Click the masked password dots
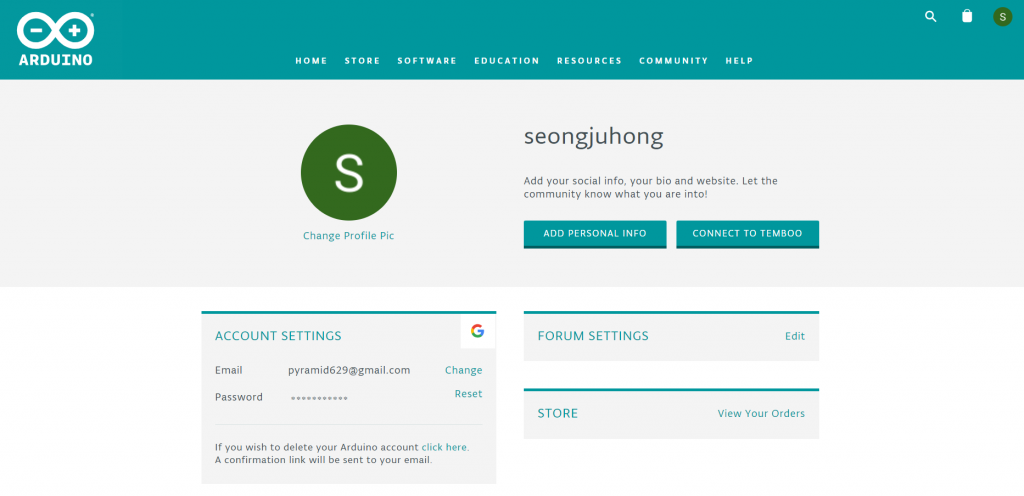 (x=319, y=398)
